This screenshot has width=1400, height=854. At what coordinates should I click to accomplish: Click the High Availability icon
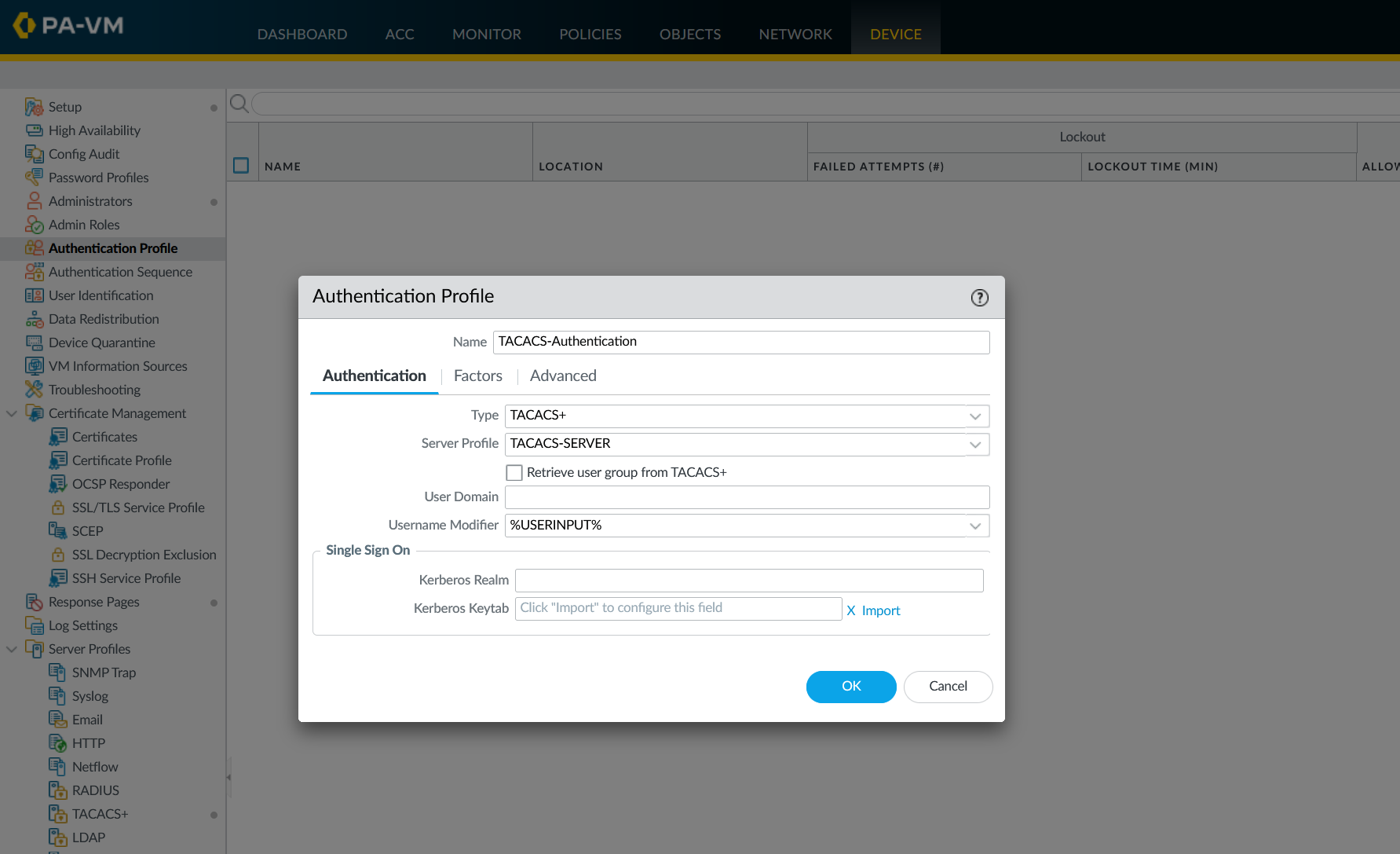(34, 130)
